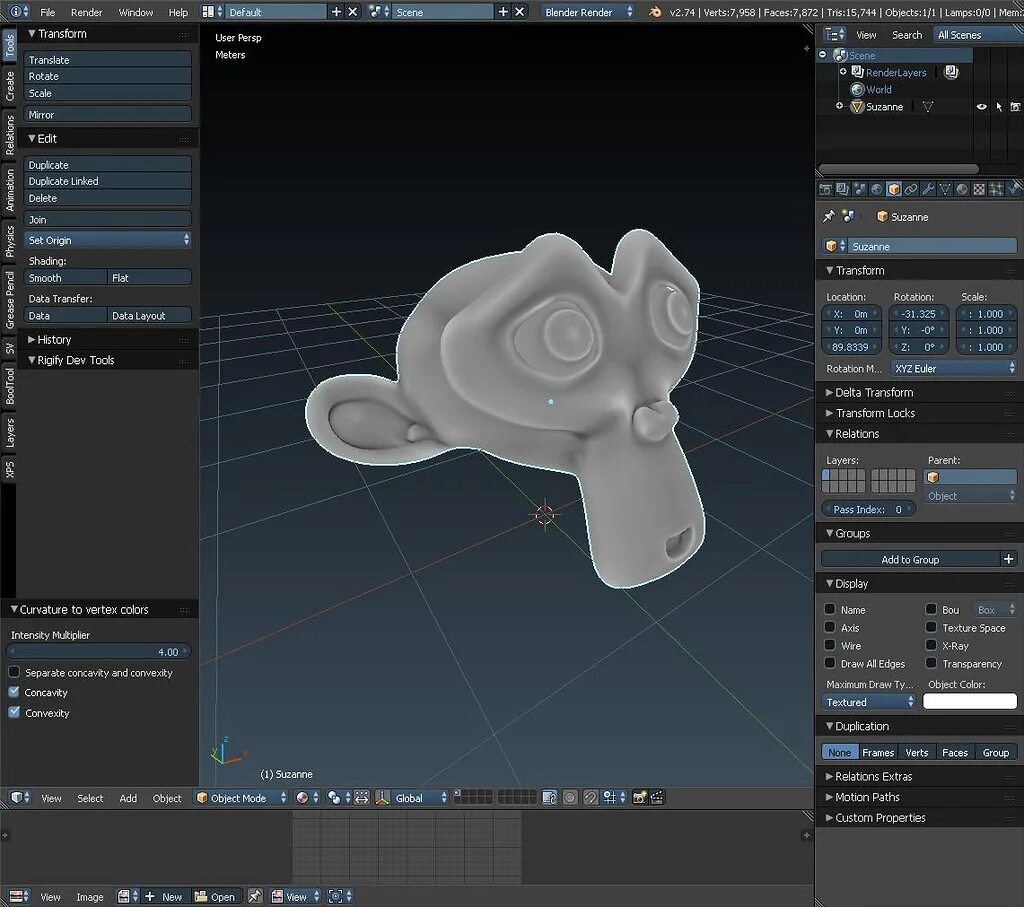
Task: Open the Constraints properties tab (chain icon)
Action: [x=910, y=189]
